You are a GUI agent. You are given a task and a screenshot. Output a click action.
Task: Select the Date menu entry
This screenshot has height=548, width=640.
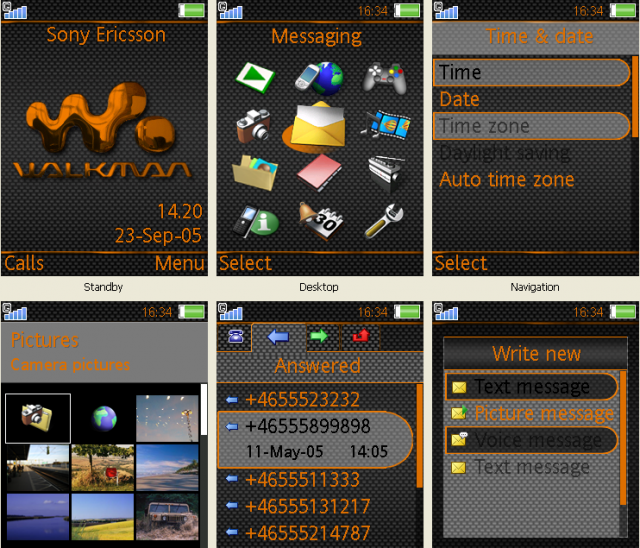pyautogui.click(x=531, y=99)
